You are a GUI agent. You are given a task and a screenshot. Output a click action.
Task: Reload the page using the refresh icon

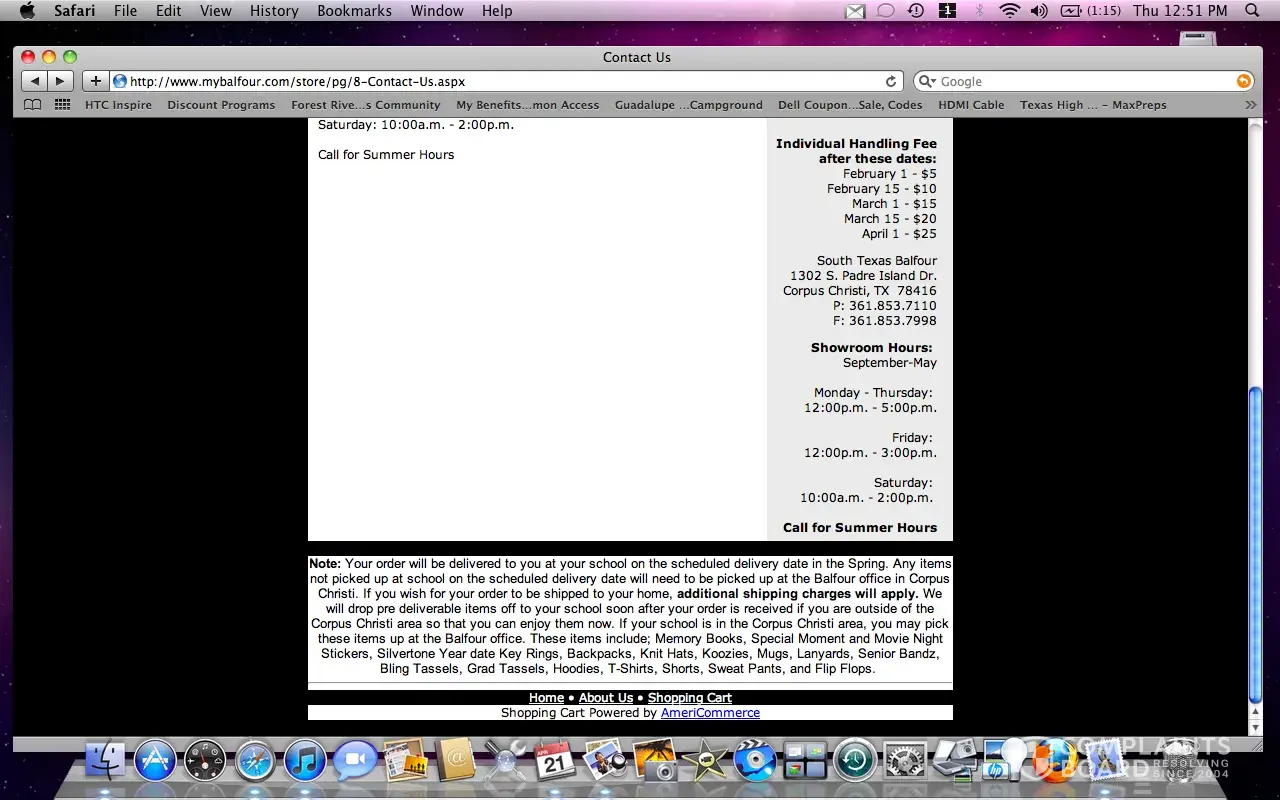[891, 81]
